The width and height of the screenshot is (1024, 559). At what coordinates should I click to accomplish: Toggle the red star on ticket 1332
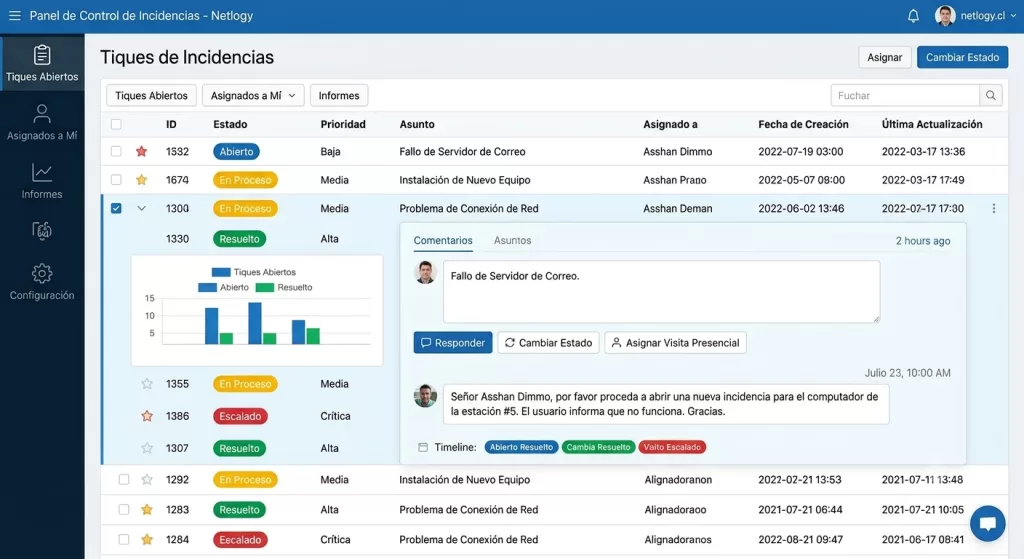click(141, 152)
